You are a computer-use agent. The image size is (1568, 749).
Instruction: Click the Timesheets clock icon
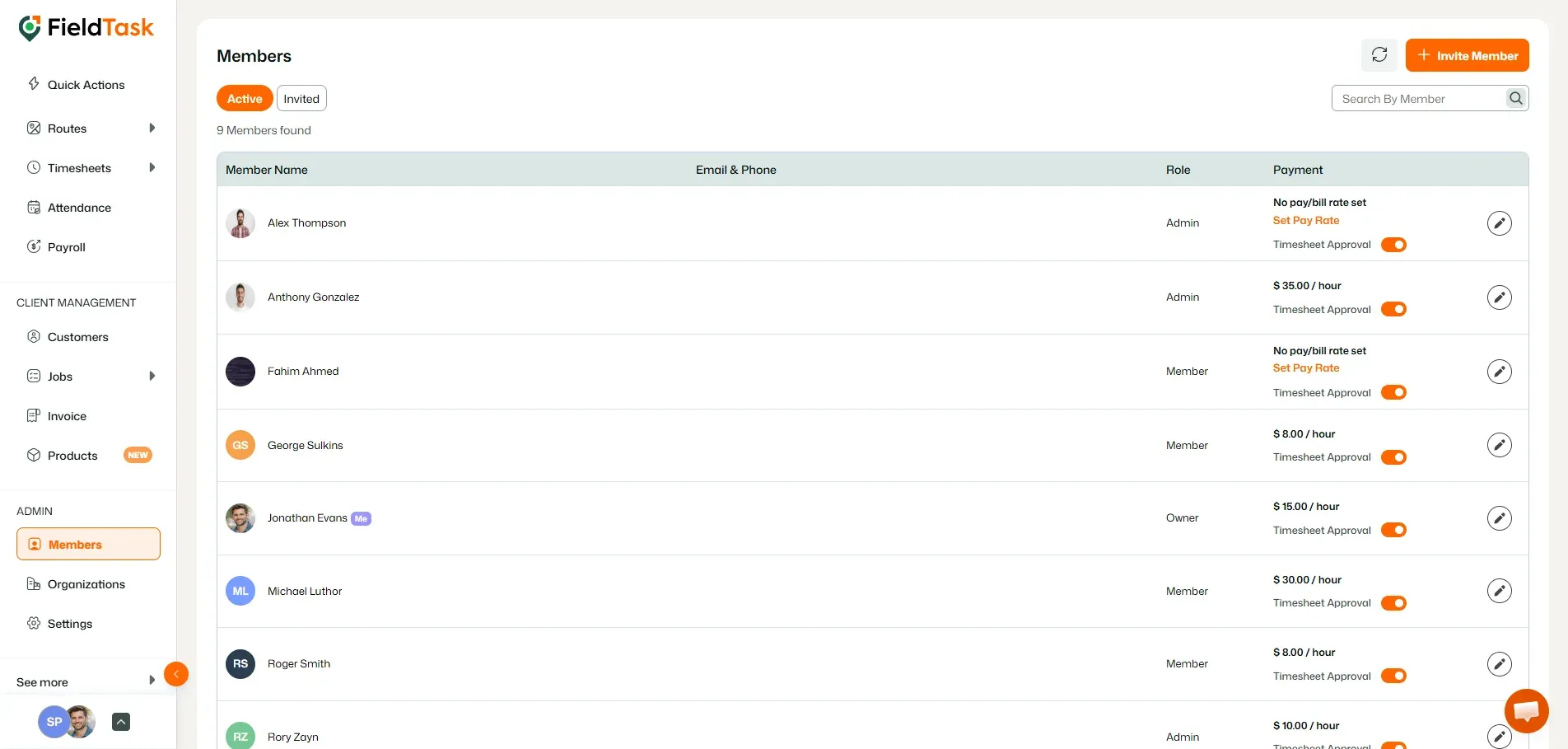point(34,167)
